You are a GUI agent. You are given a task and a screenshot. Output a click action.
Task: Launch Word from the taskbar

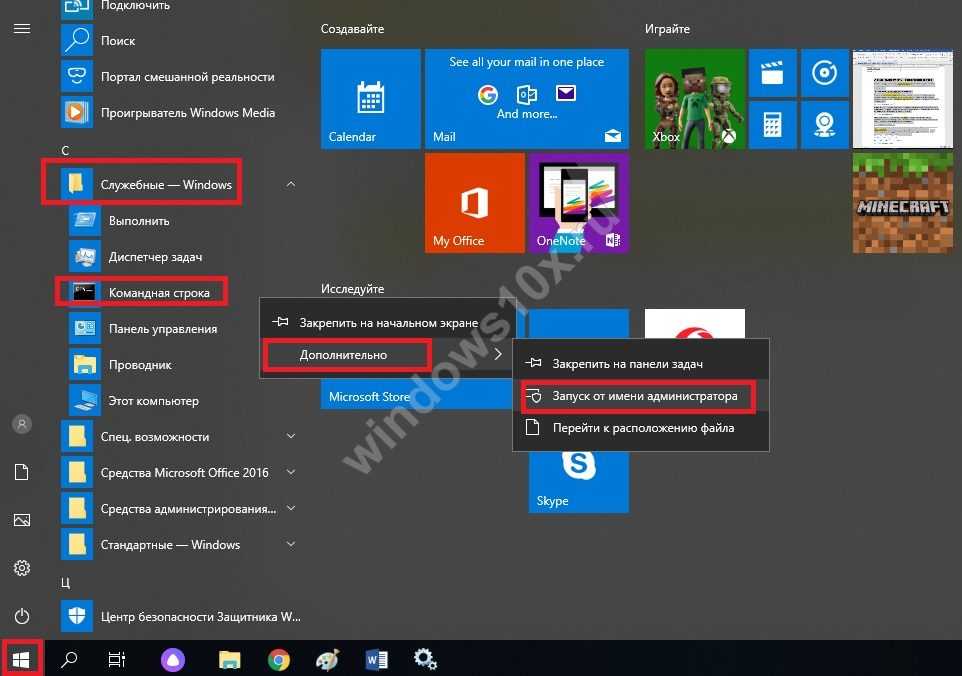(x=377, y=659)
